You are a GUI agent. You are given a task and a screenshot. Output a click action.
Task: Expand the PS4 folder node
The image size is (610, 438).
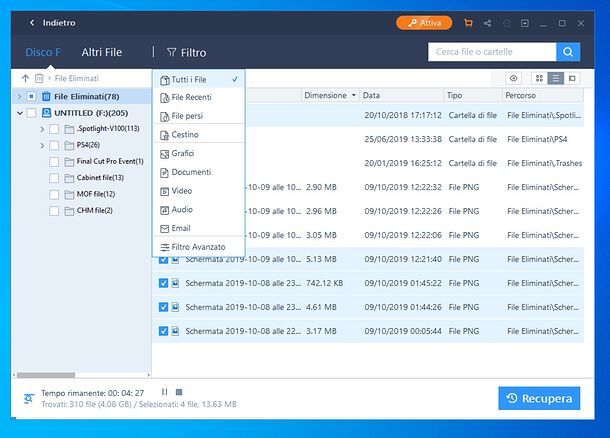[42, 145]
